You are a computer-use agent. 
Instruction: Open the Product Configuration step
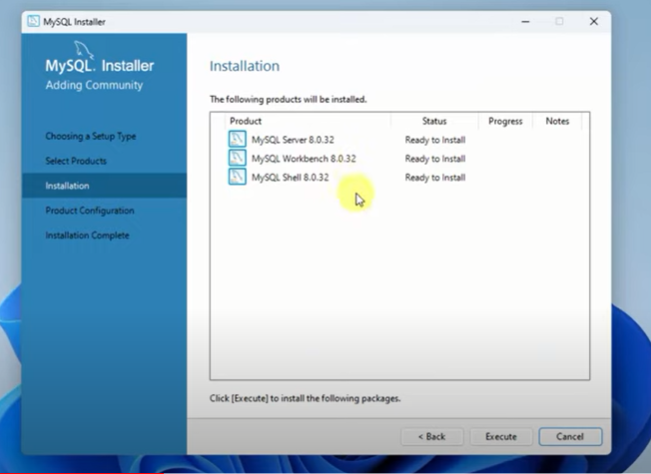[x=90, y=210]
